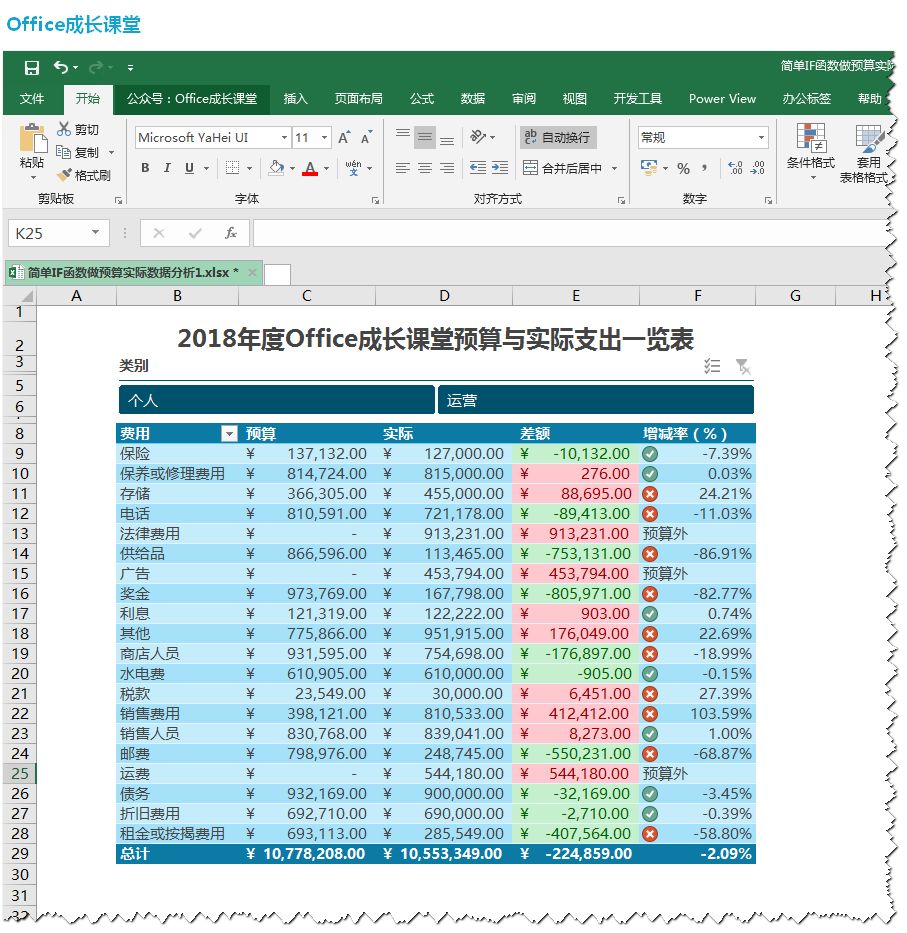Close the workbook document tab
The width and height of the screenshot is (907, 933).
pyautogui.click(x=252, y=273)
